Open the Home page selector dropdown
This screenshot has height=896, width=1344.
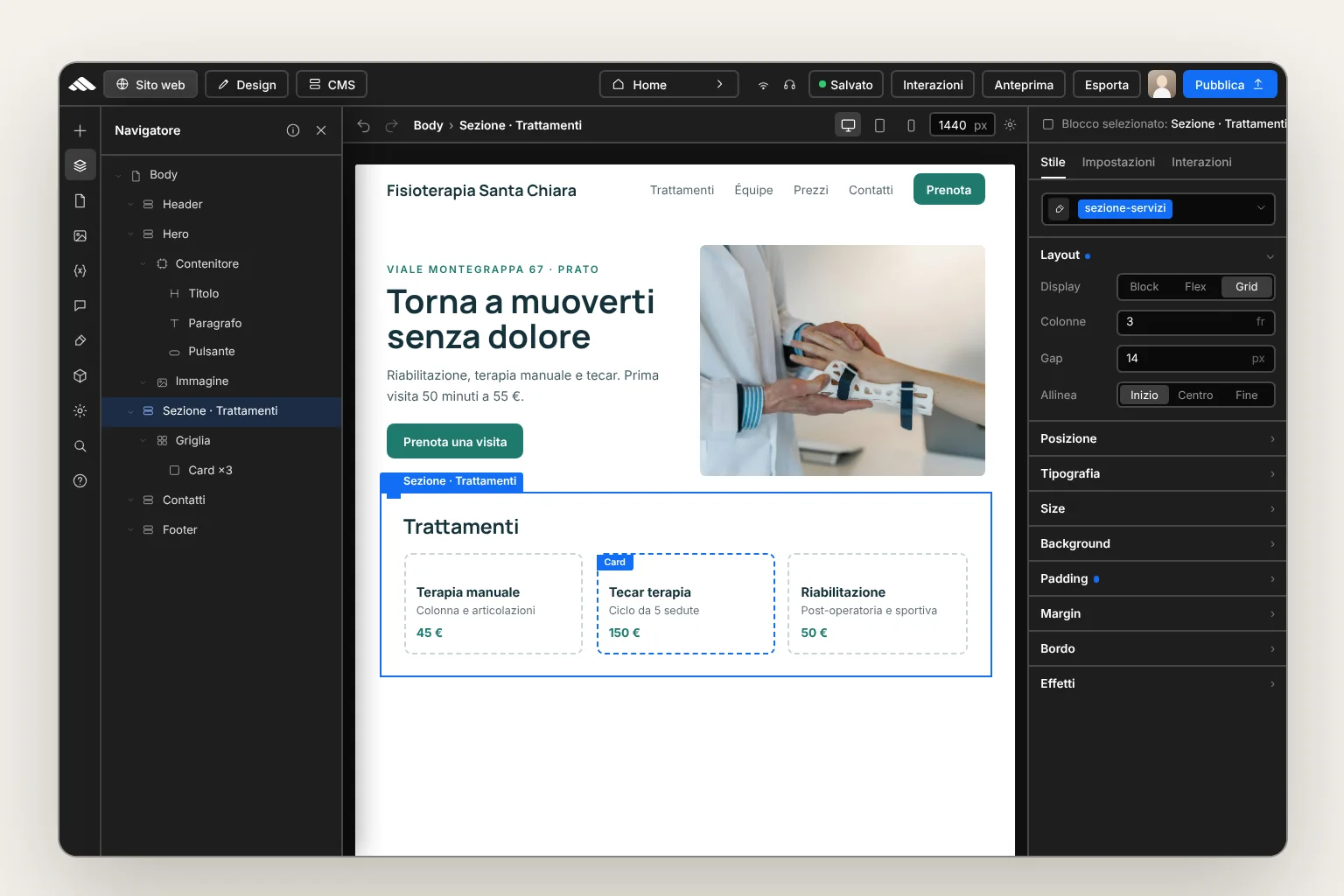(668, 85)
